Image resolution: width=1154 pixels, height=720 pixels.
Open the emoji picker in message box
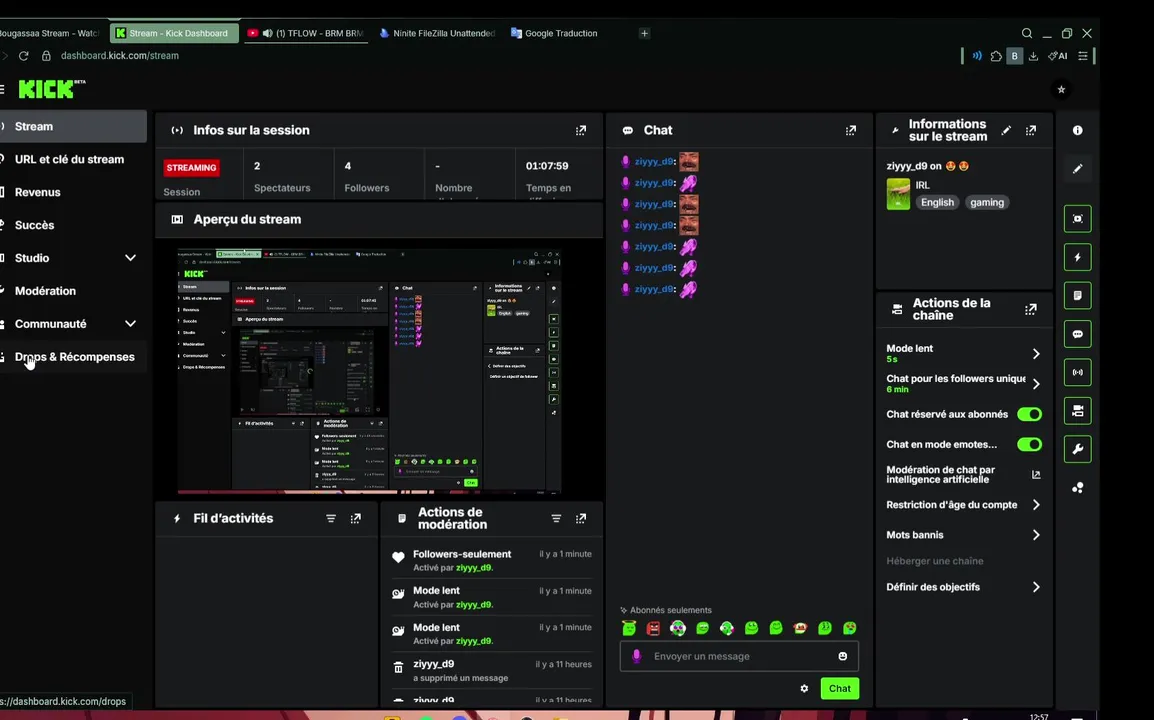click(x=843, y=656)
